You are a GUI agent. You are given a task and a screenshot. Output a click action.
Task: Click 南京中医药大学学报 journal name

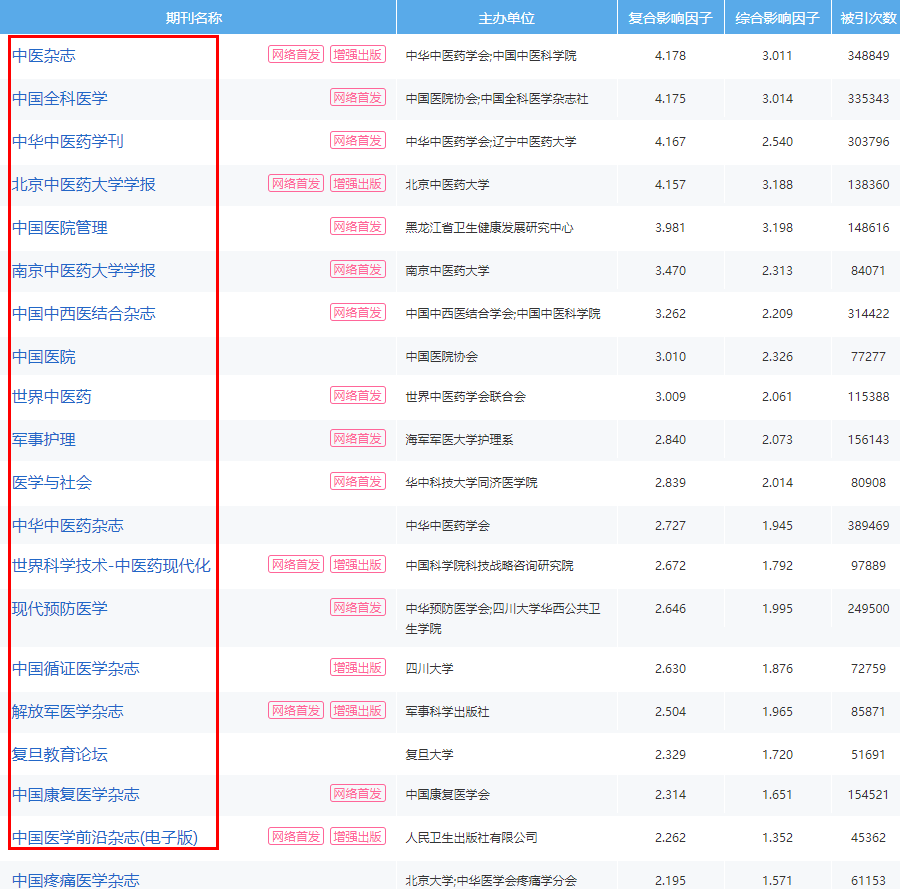point(84,270)
